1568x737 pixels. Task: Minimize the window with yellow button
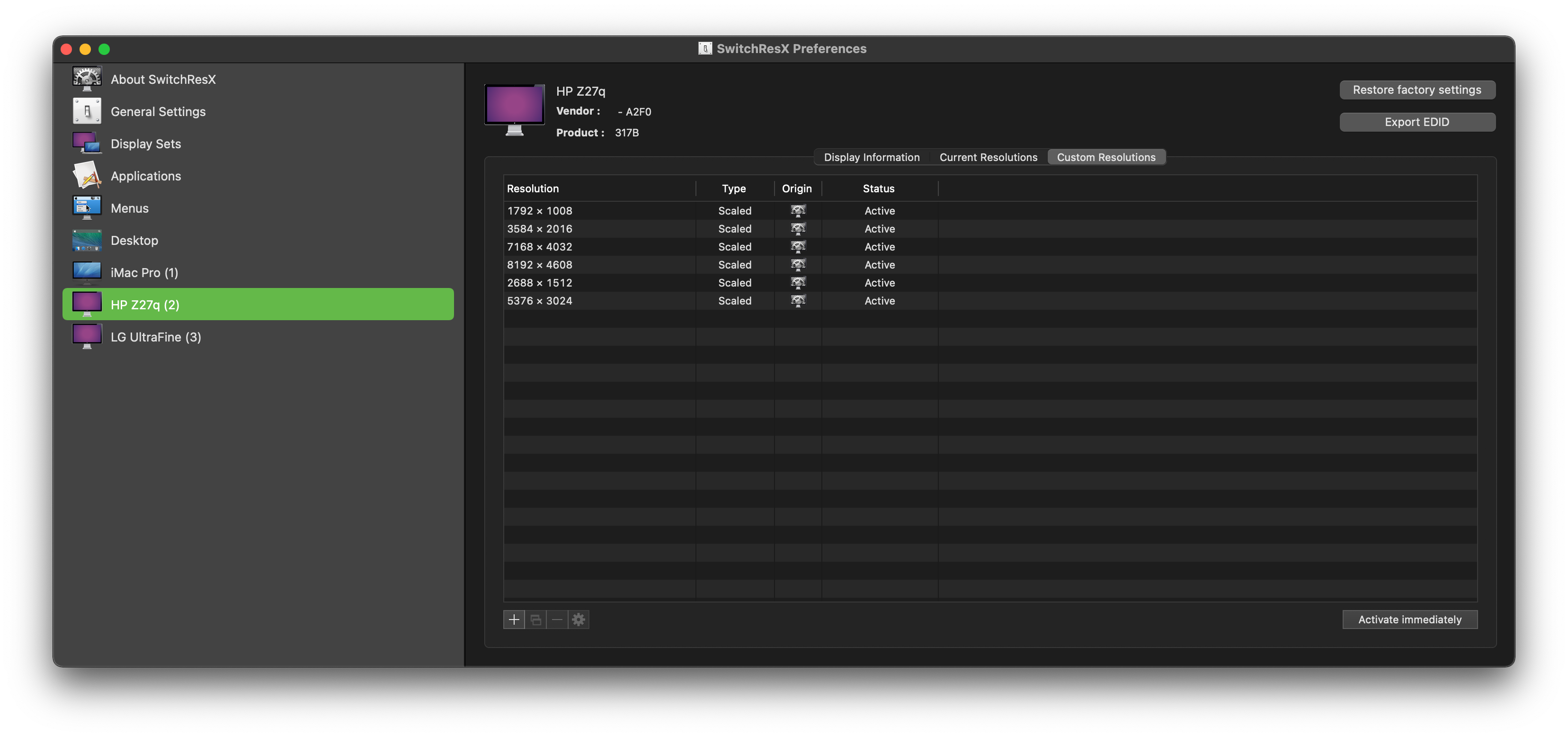(85, 49)
